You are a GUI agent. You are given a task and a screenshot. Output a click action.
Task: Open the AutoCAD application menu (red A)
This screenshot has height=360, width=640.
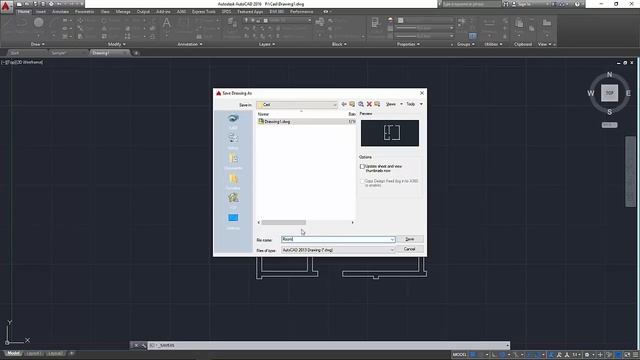click(x=6, y=7)
